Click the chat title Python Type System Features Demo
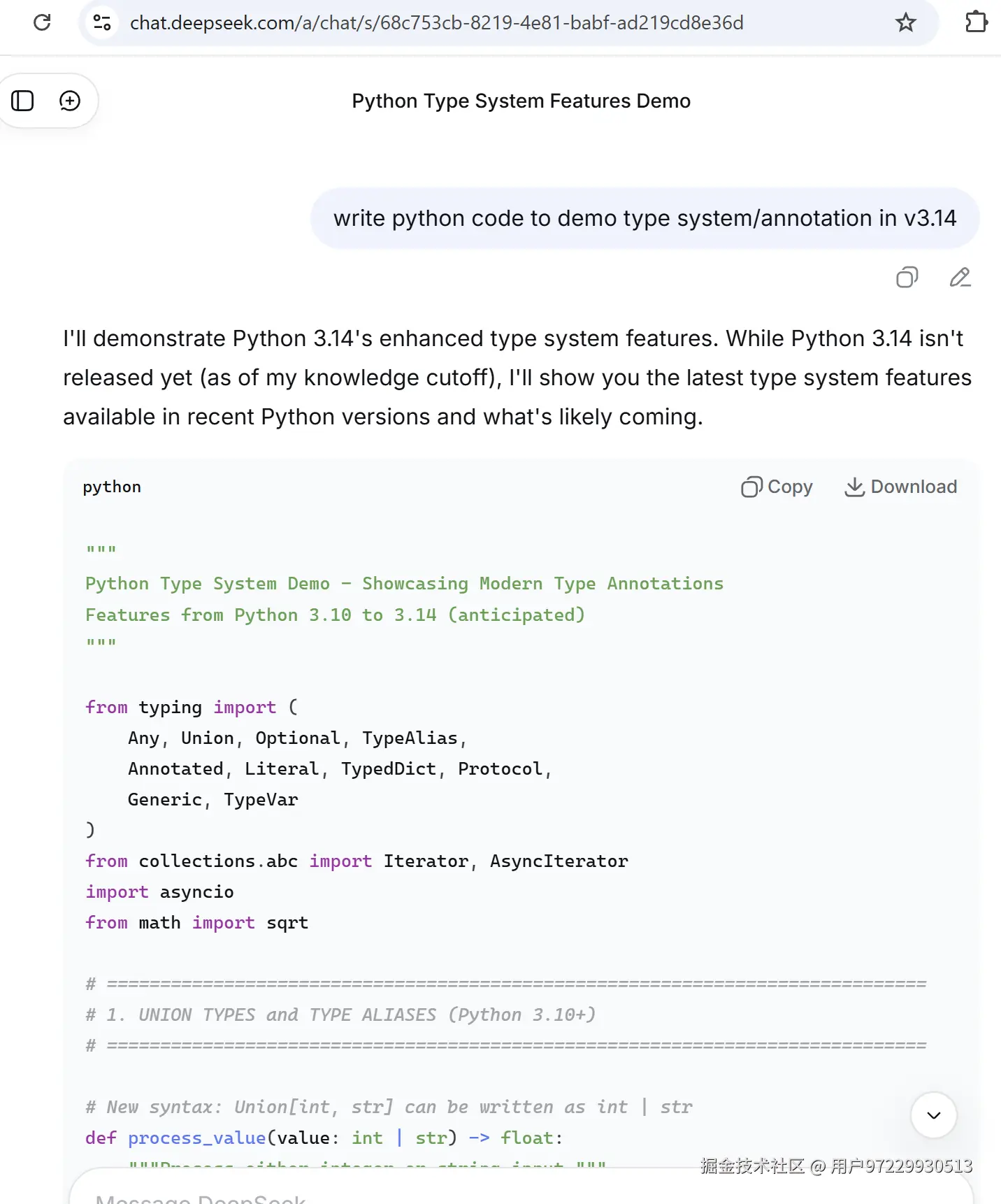The image size is (1001, 1204). click(521, 101)
